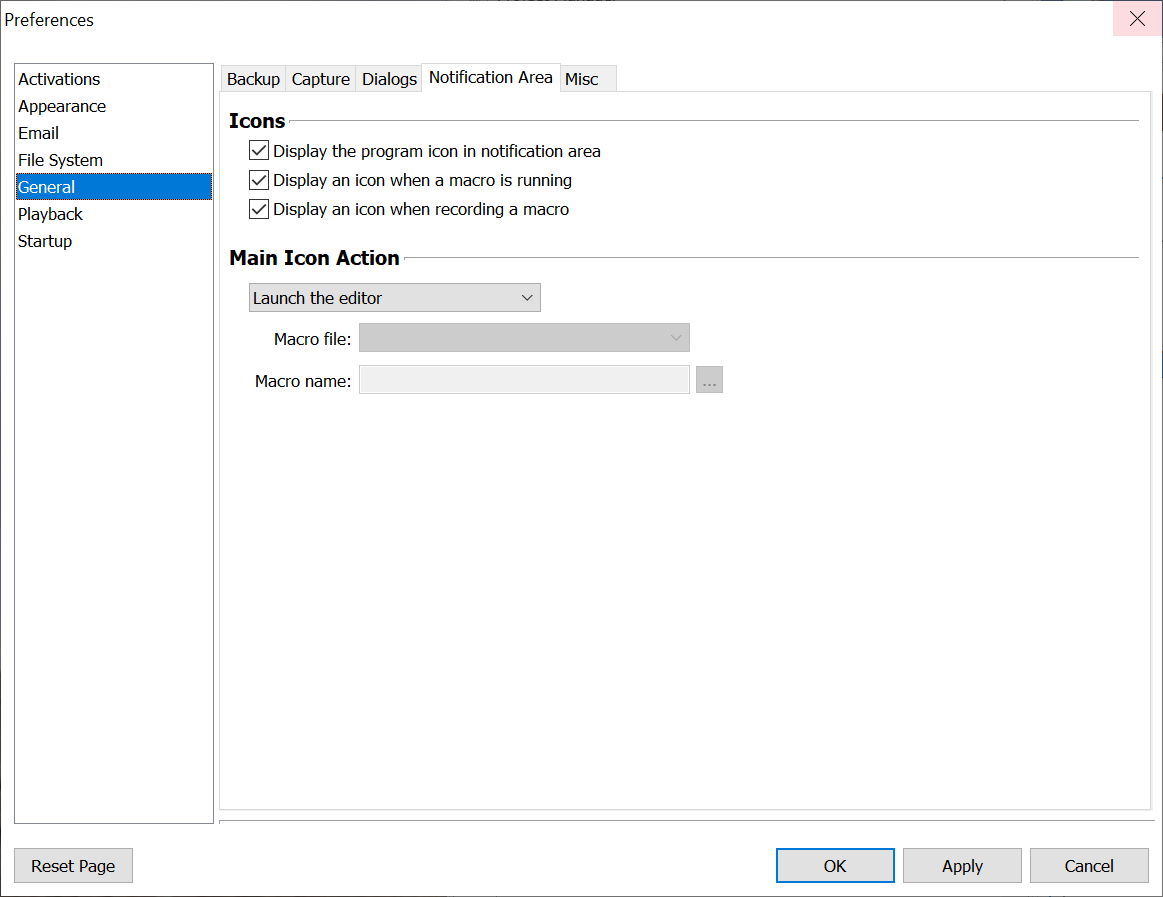Open the Playback preferences category
The height and width of the screenshot is (897, 1163).
(50, 214)
